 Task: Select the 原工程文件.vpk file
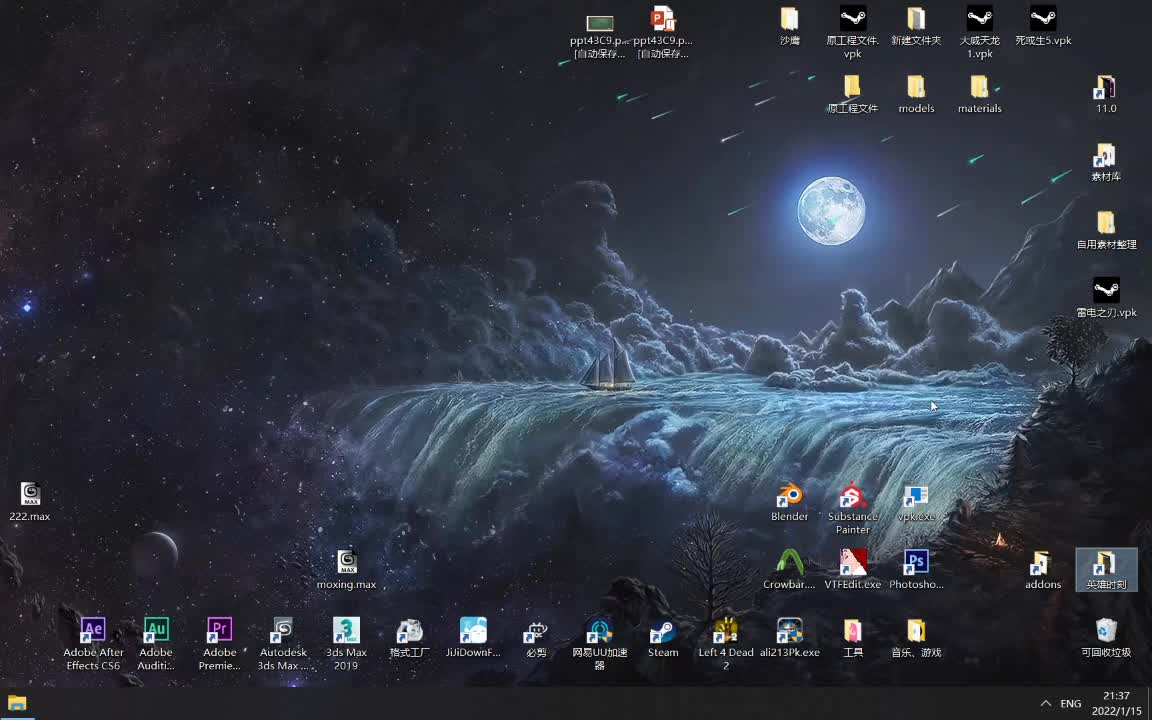(853, 33)
